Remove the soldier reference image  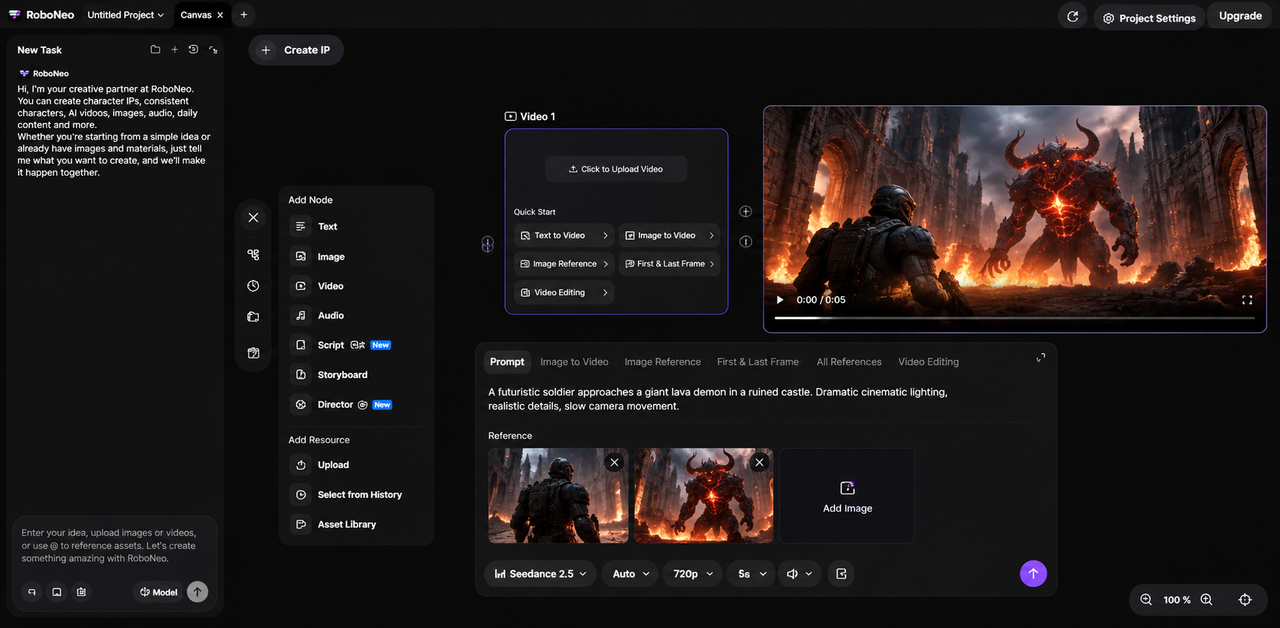coord(614,462)
